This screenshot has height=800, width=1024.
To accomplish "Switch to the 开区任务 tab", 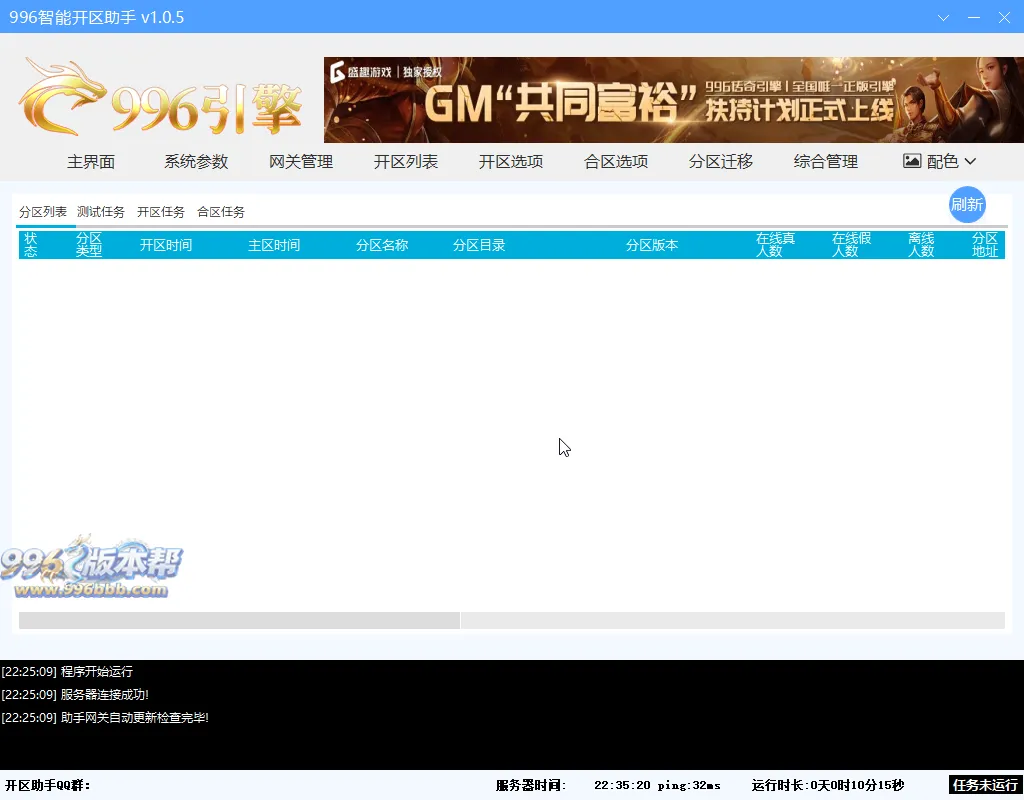I will [x=161, y=212].
